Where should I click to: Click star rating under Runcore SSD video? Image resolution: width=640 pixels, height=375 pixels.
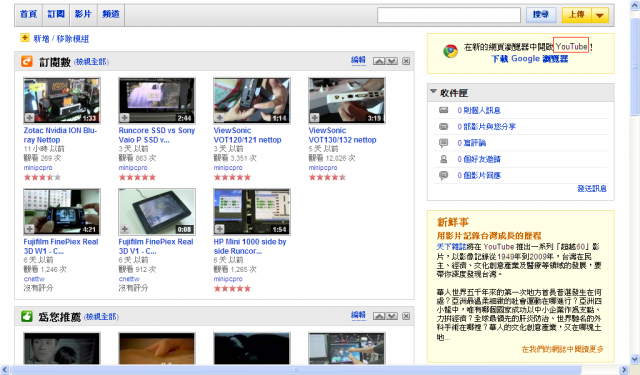137,177
